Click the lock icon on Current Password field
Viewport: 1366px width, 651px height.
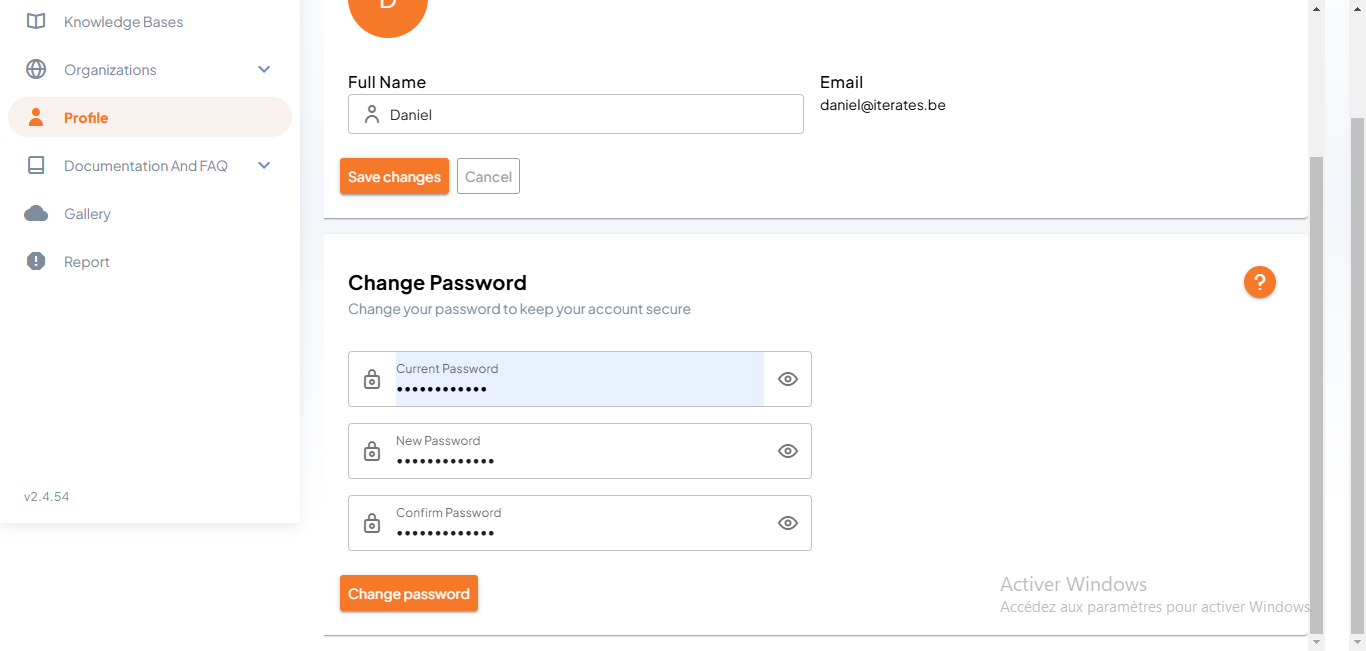coord(372,379)
